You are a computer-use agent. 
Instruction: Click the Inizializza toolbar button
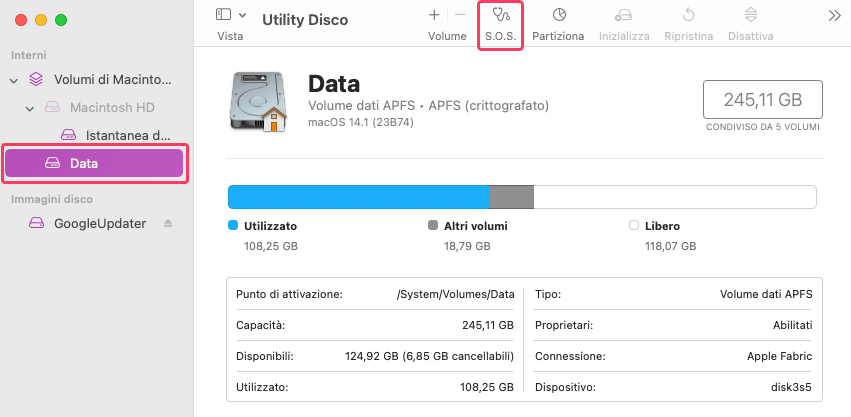point(624,26)
